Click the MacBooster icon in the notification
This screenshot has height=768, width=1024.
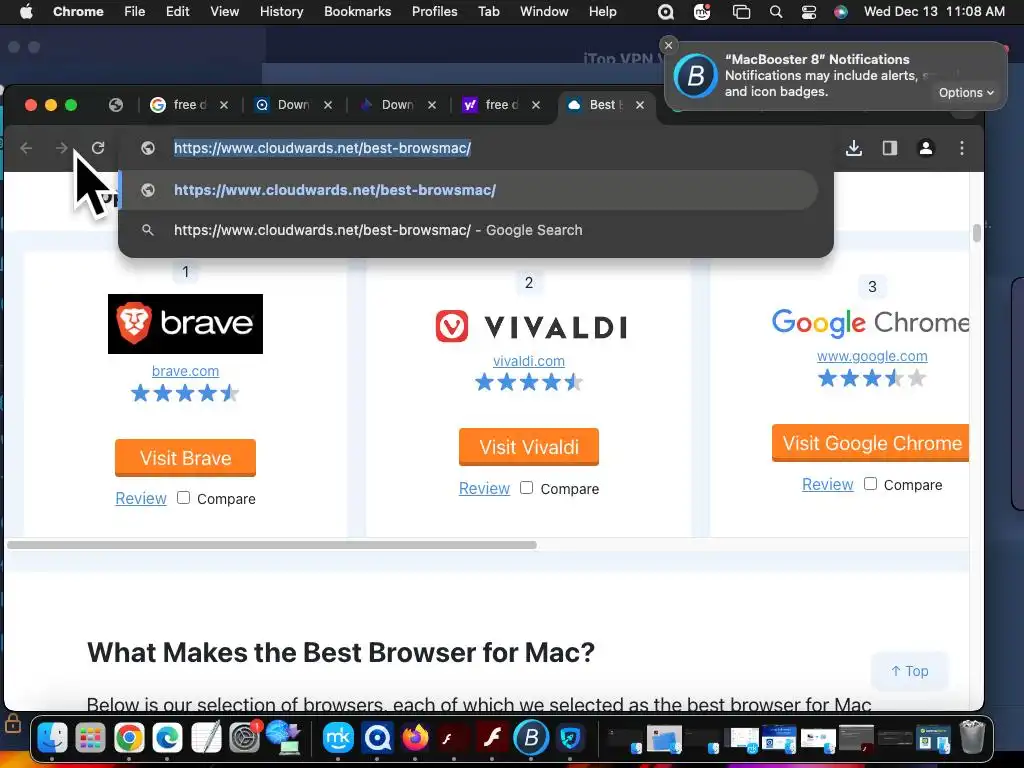pyautogui.click(x=696, y=76)
